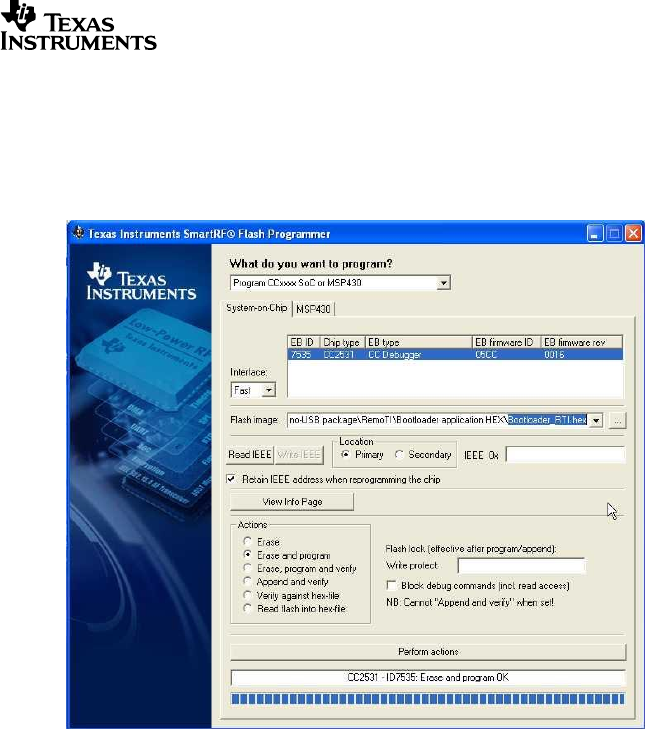The image size is (645, 729).
Task: Browse for flash image with the ... button
Action: 617,420
